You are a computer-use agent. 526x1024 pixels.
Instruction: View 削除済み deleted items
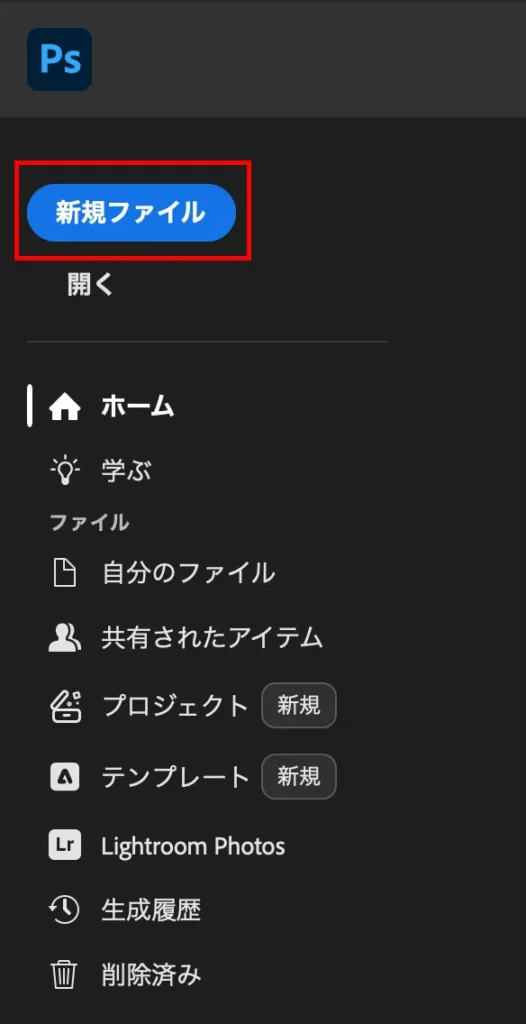pos(151,975)
